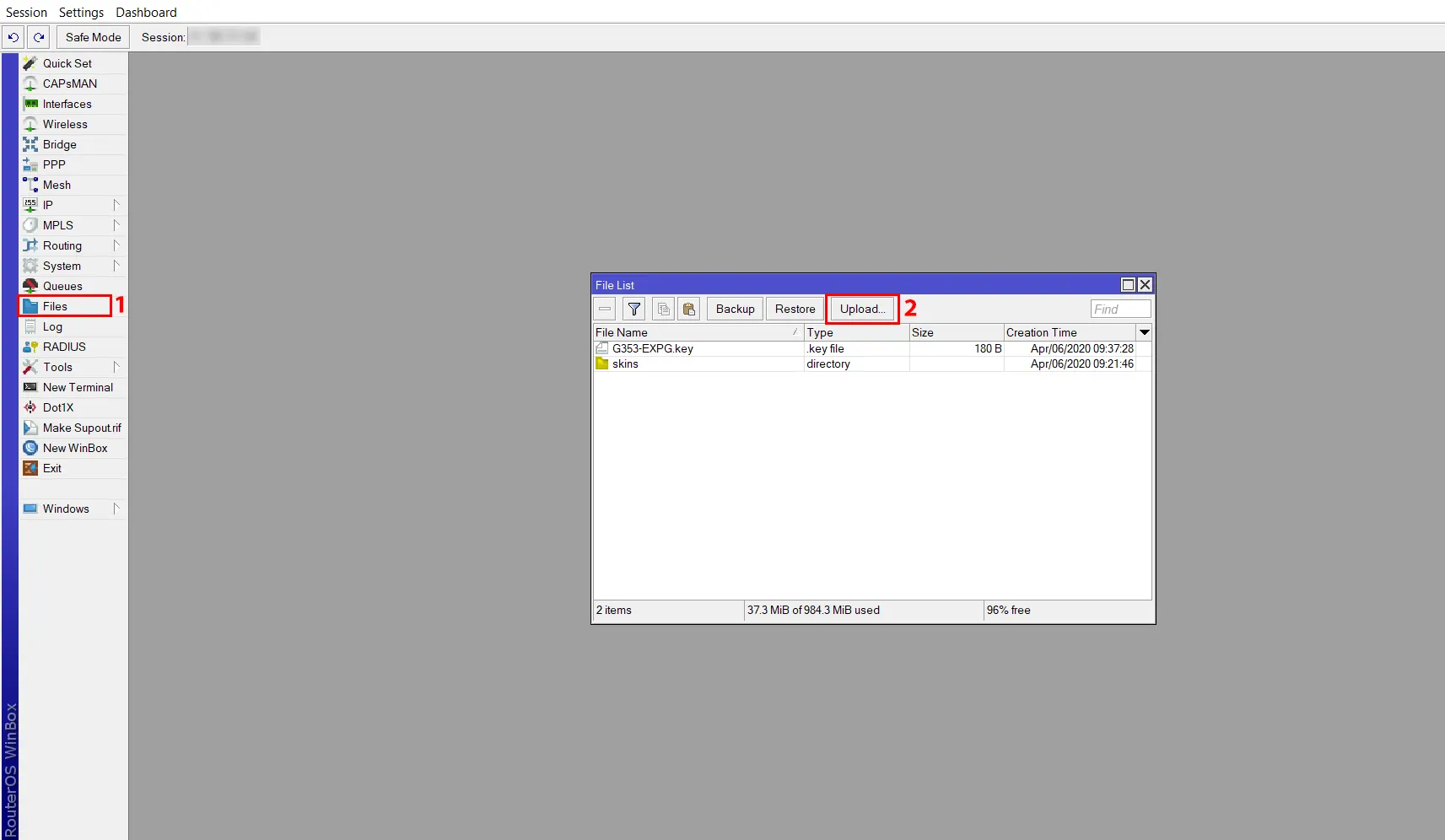The width and height of the screenshot is (1445, 840).
Task: Open the Dashboard menu
Action: pos(145,12)
